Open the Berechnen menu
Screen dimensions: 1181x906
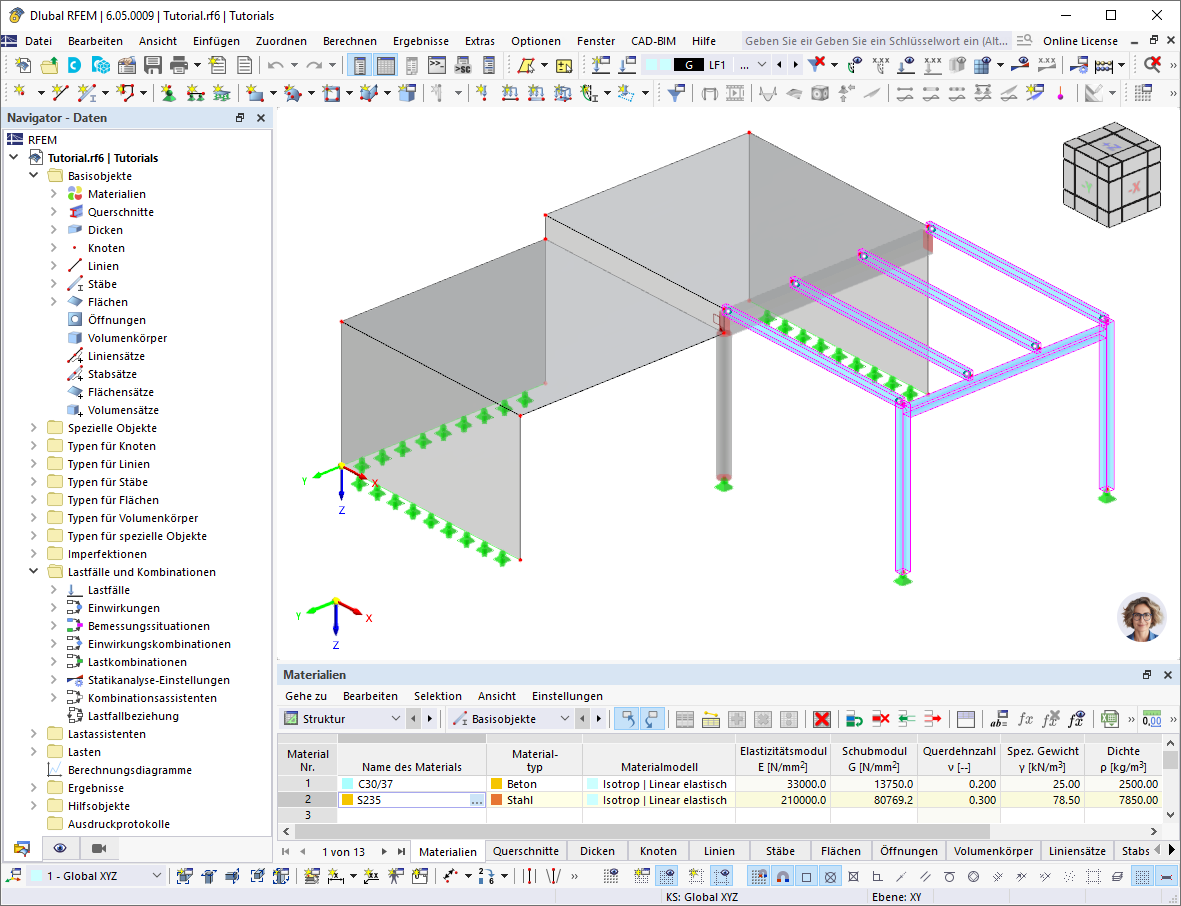pyautogui.click(x=349, y=41)
